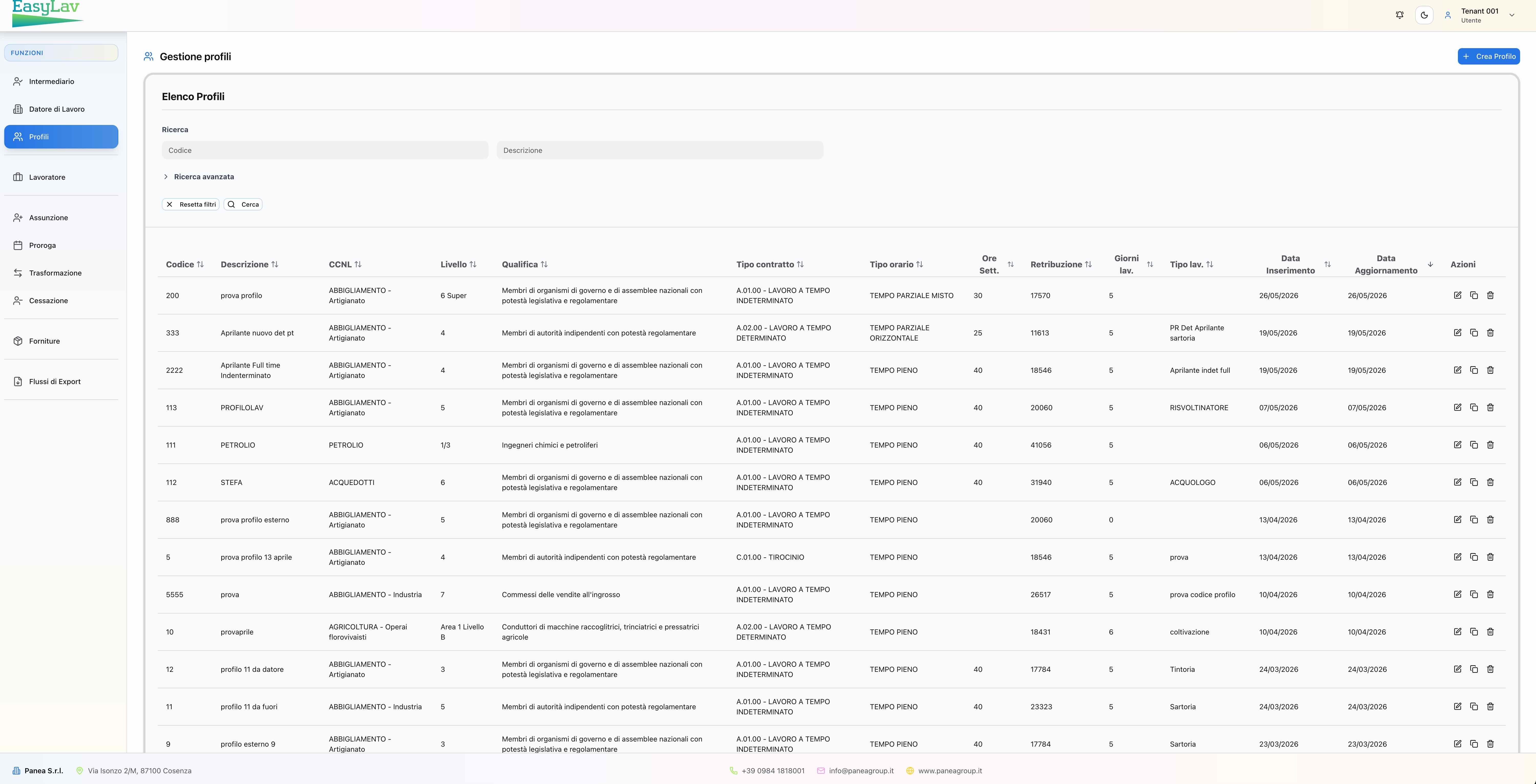Click the Cerca search button
Viewport: 1536px width, 784px height.
click(243, 205)
